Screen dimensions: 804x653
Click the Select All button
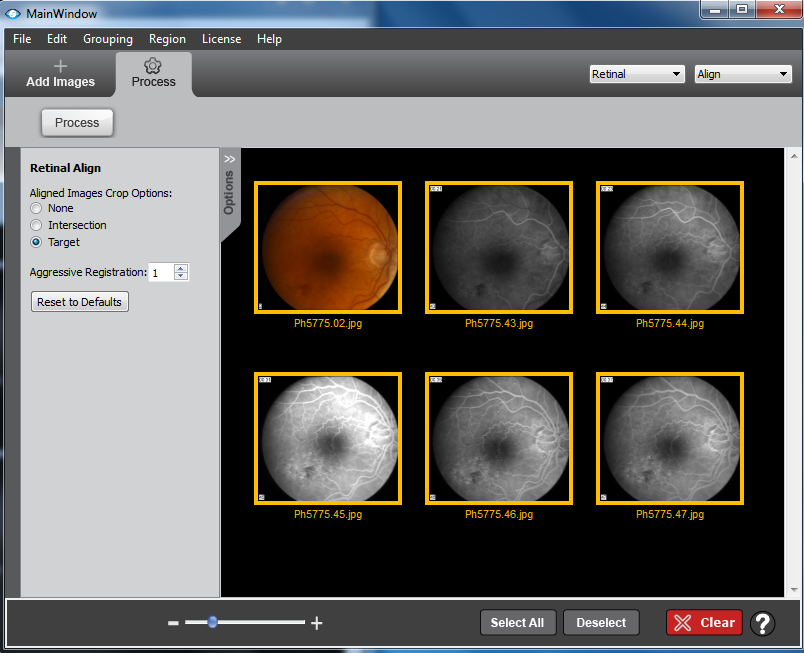pos(517,623)
